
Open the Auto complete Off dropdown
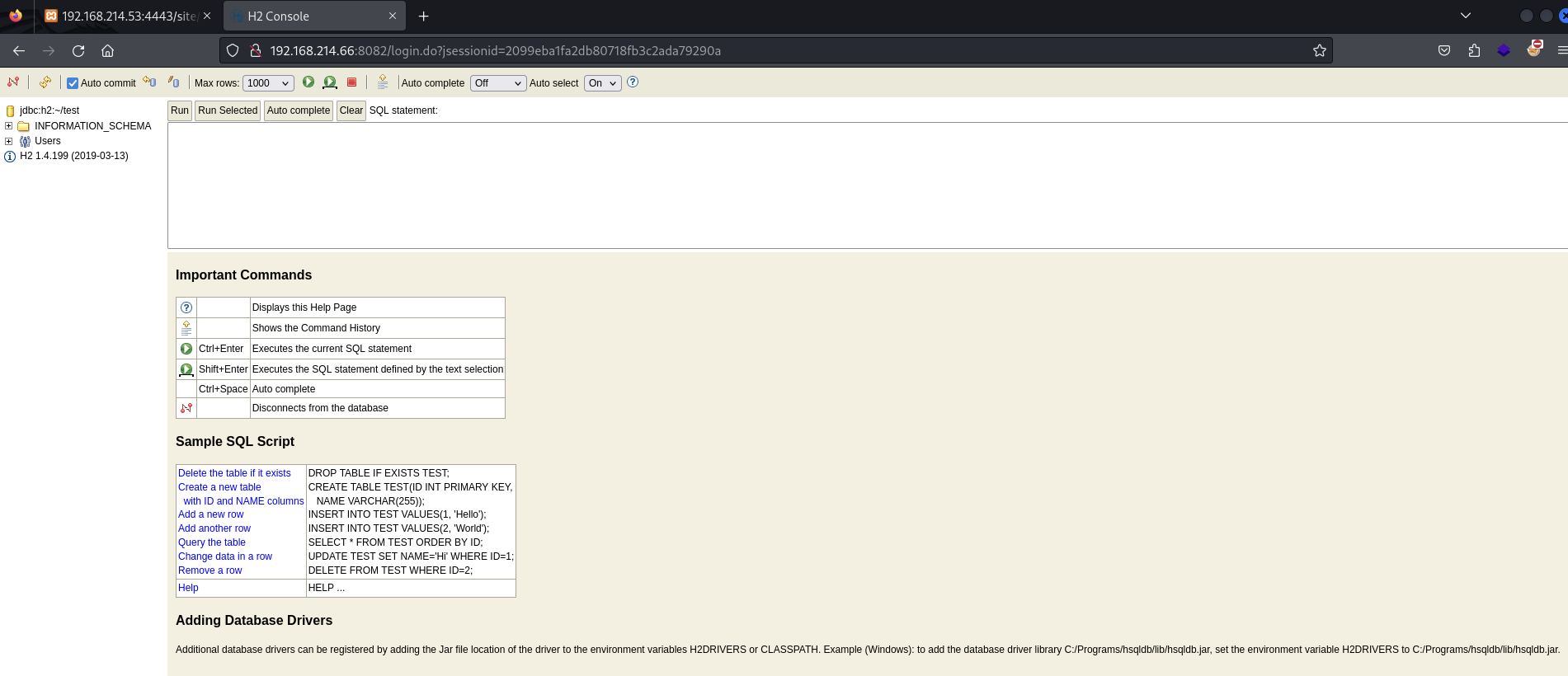[x=497, y=83]
